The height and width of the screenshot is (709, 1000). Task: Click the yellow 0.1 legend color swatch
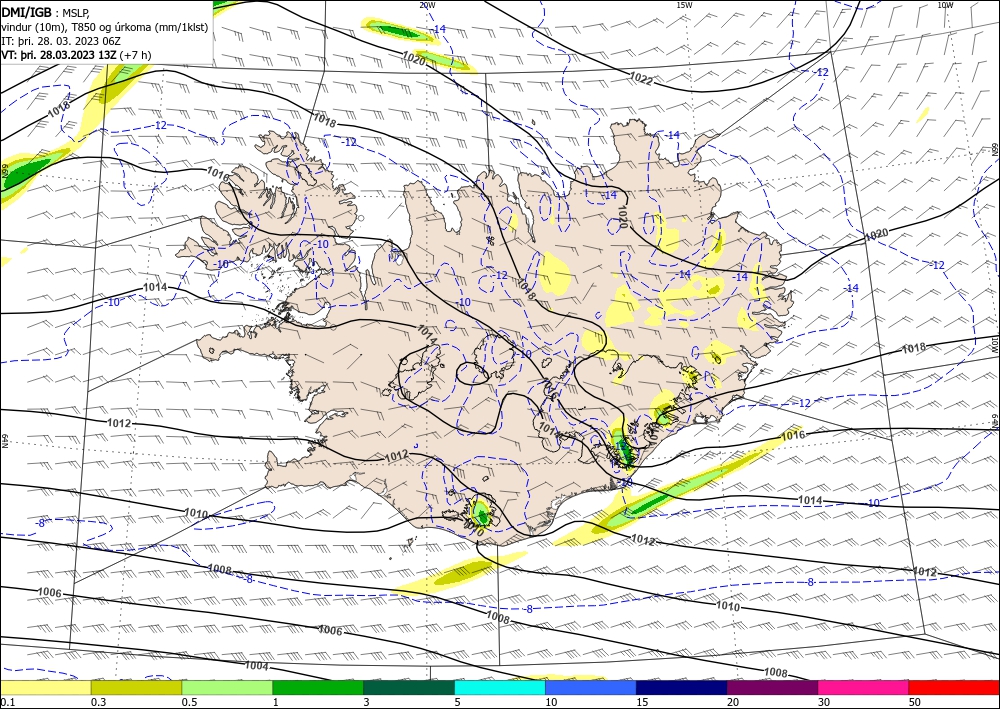[45, 688]
